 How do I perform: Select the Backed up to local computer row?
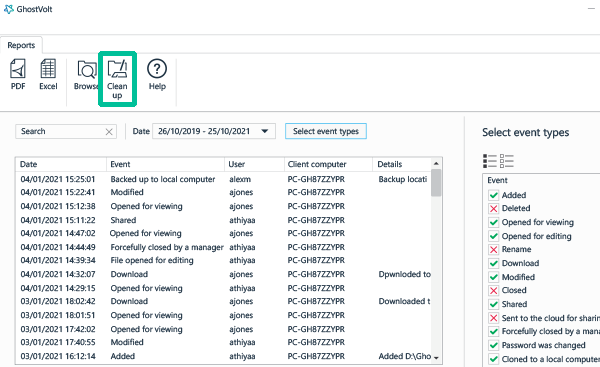[223, 179]
